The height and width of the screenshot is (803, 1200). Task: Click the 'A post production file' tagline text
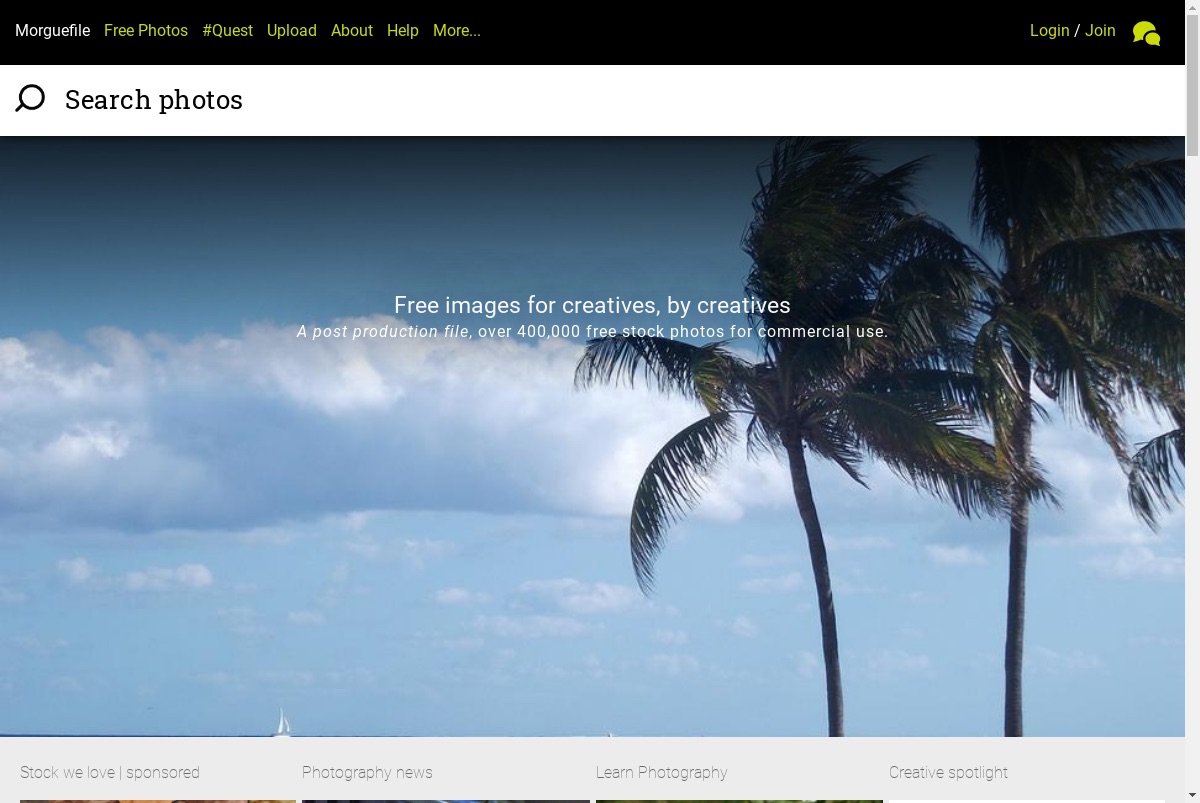tap(383, 332)
